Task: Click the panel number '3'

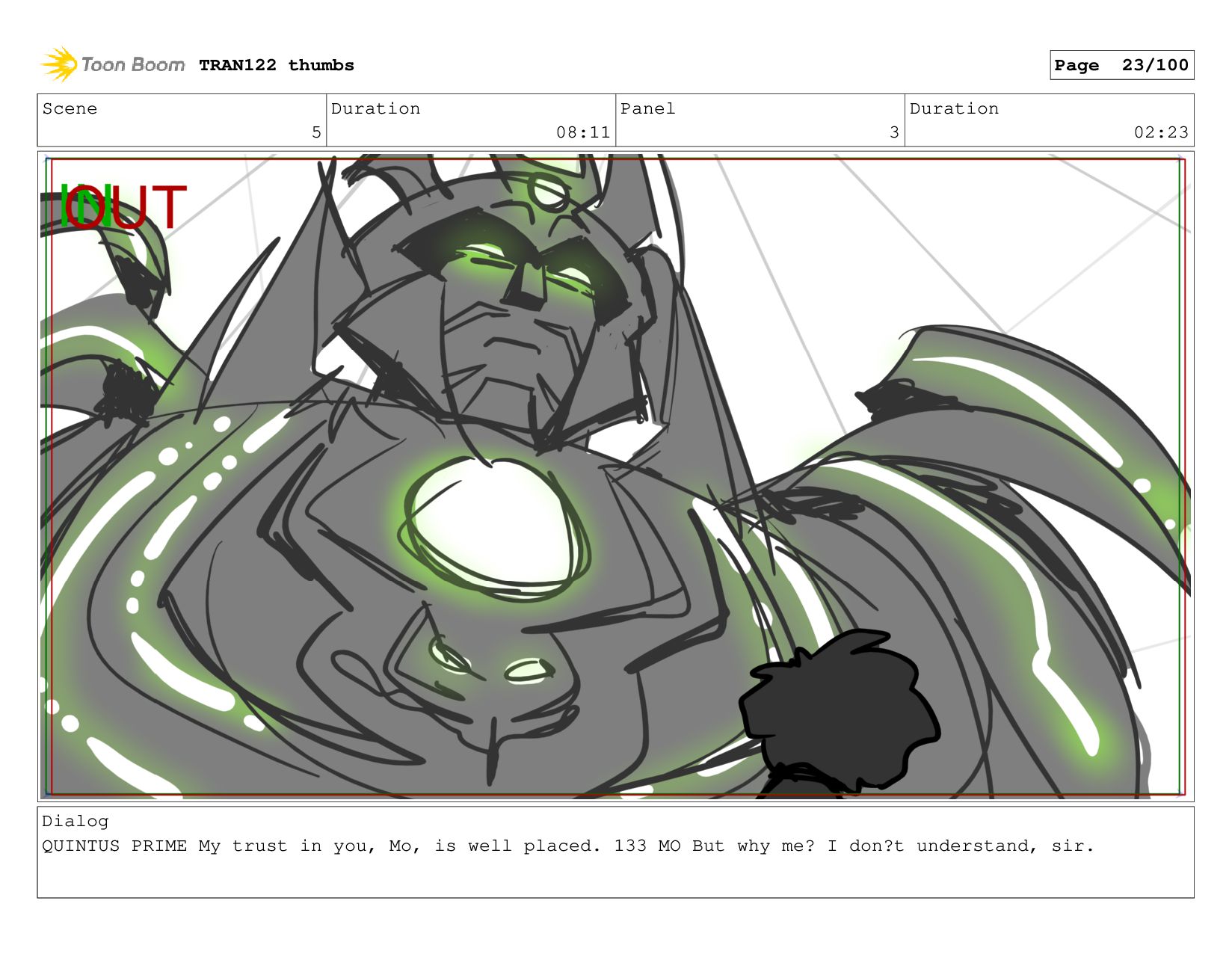Action: (x=894, y=132)
